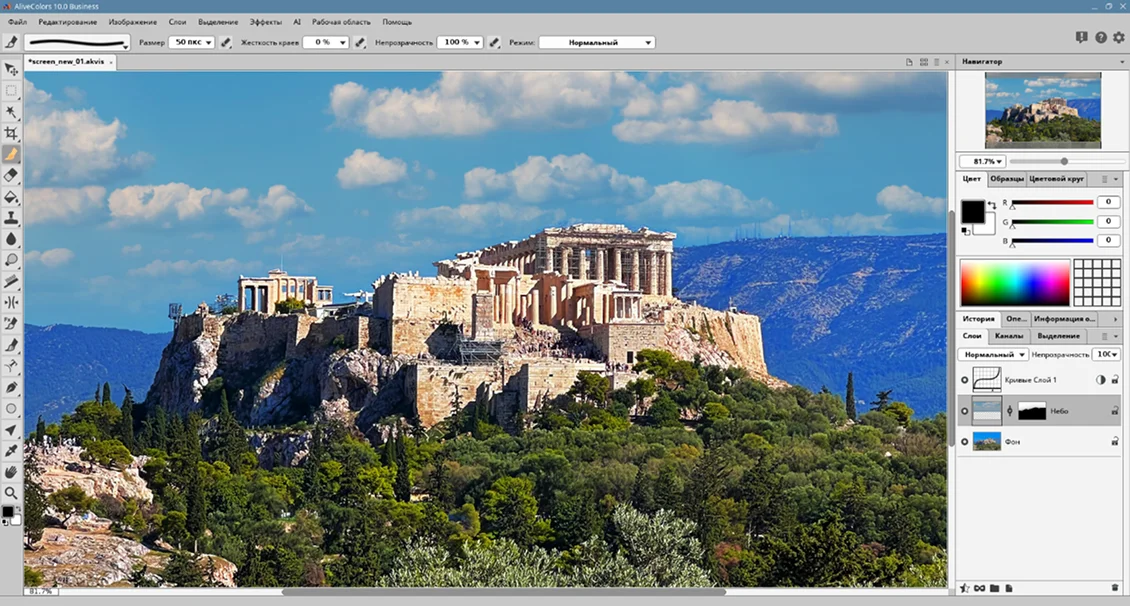Open the settings gear icon
Screen dimensions: 1130x606
pyautogui.click(x=1119, y=37)
